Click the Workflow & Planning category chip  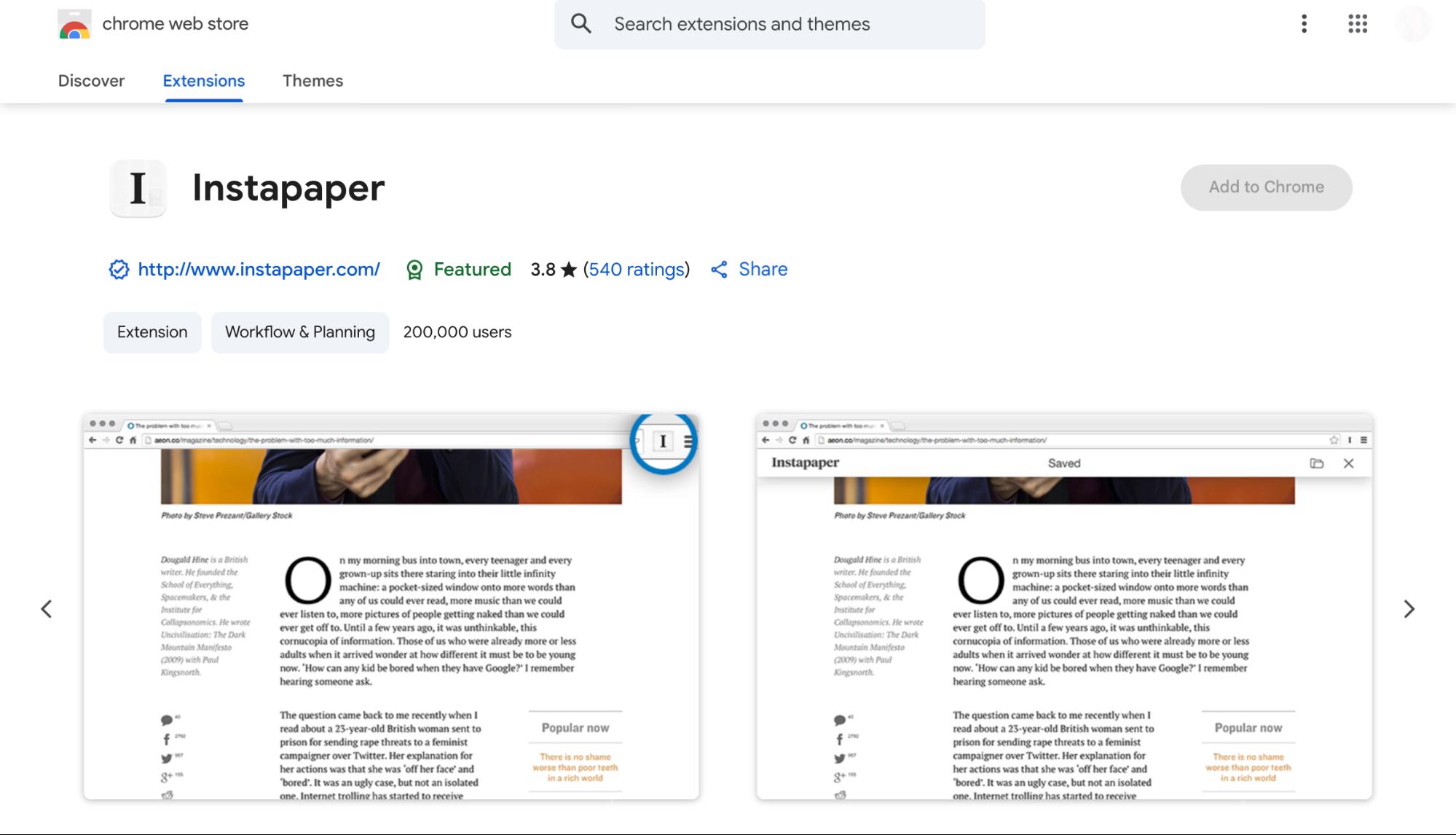click(300, 332)
